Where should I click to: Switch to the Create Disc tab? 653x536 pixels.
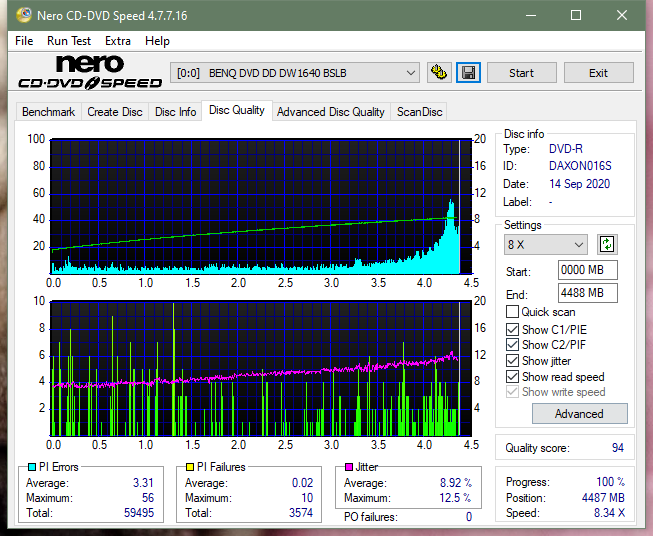tap(115, 112)
